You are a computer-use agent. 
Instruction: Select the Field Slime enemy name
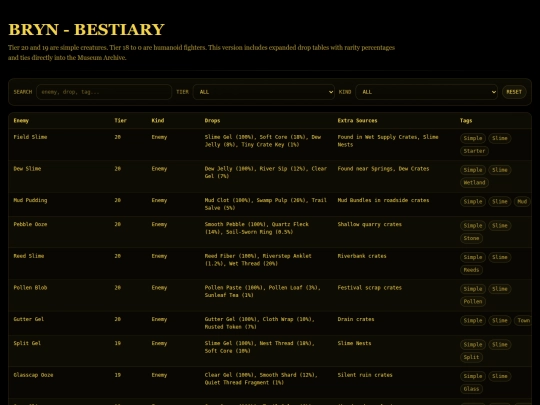click(x=30, y=137)
